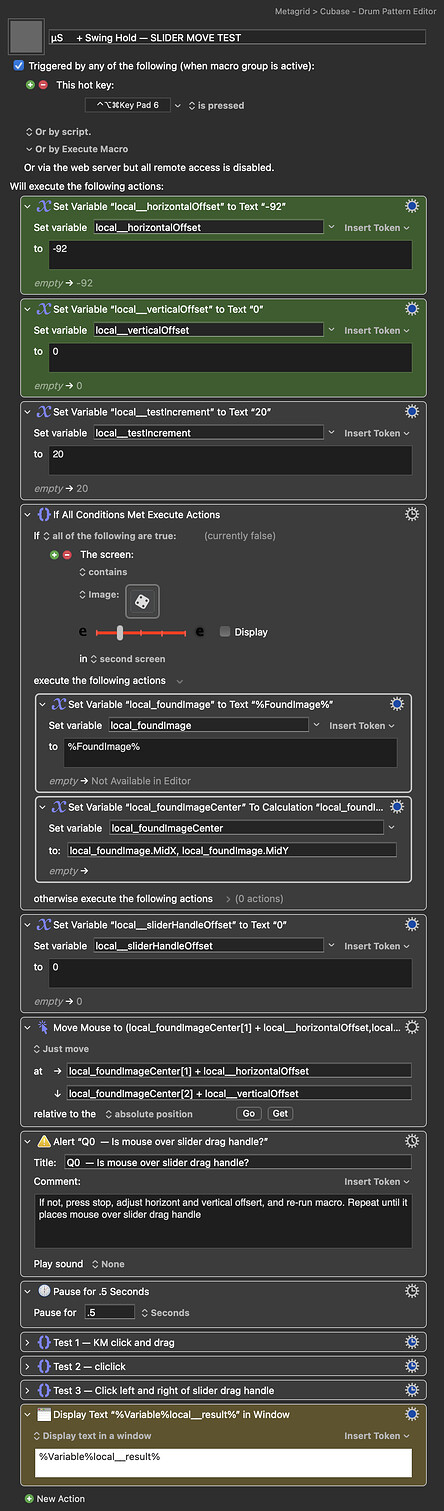The image size is (444, 1511).
Task: Click on the image fuzziness slider
Action: coord(140,632)
